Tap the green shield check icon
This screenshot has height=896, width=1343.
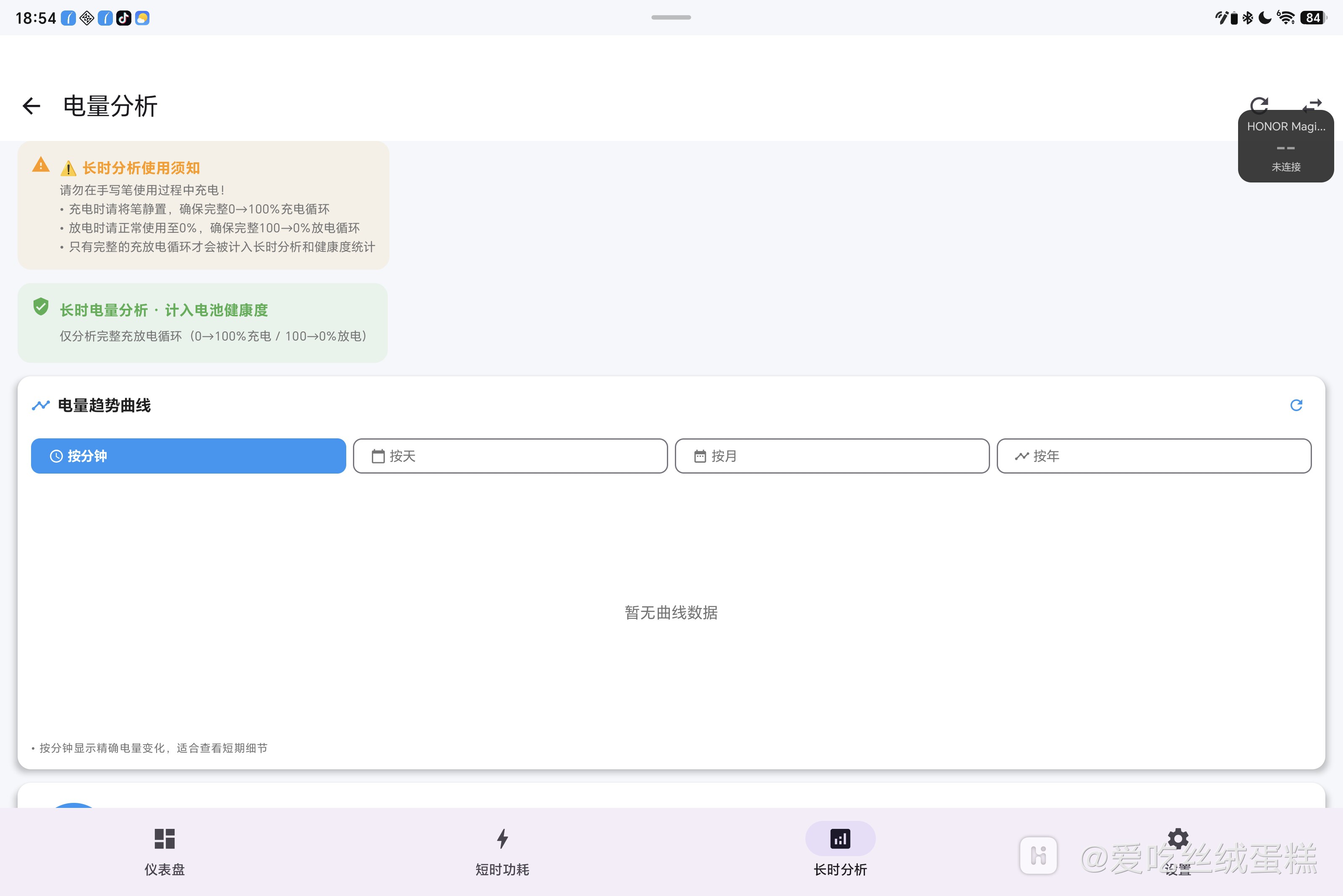click(41, 307)
